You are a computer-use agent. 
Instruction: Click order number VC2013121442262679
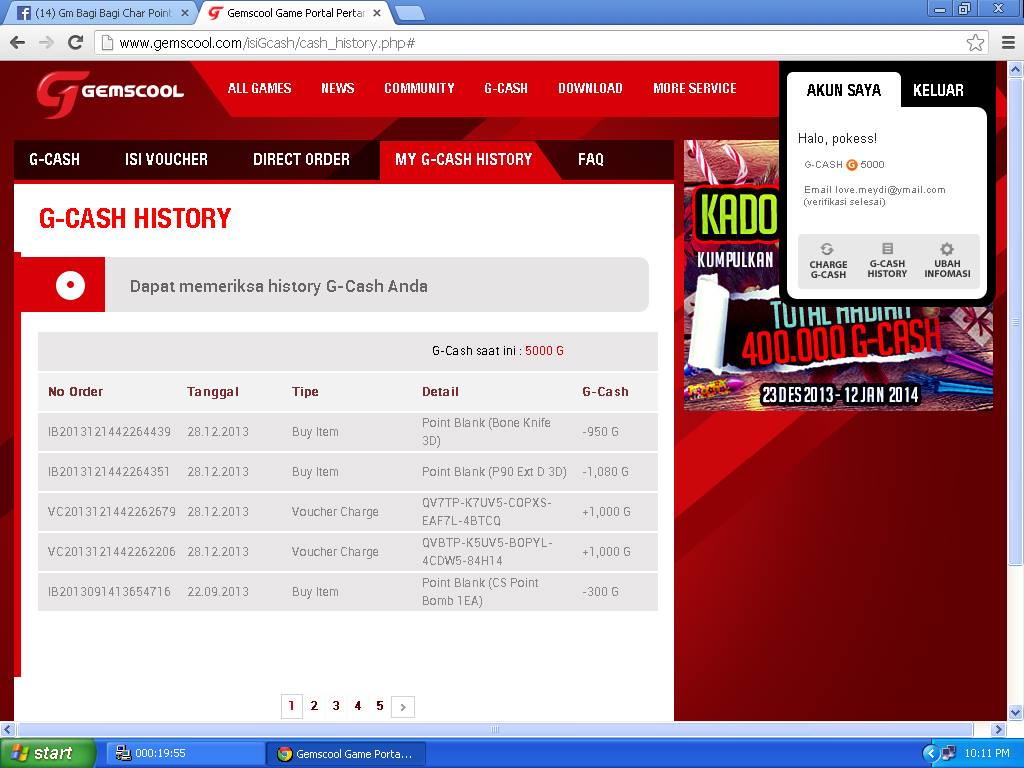click(112, 511)
